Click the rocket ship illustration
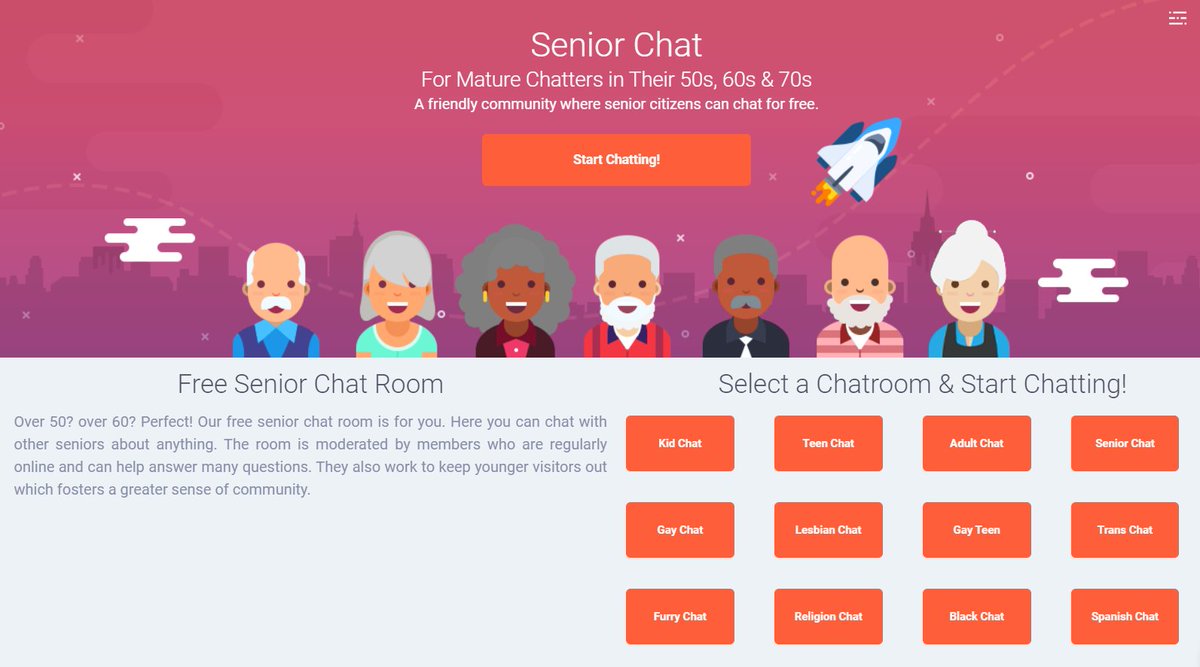Viewport: 1200px width, 667px height. coord(855,162)
